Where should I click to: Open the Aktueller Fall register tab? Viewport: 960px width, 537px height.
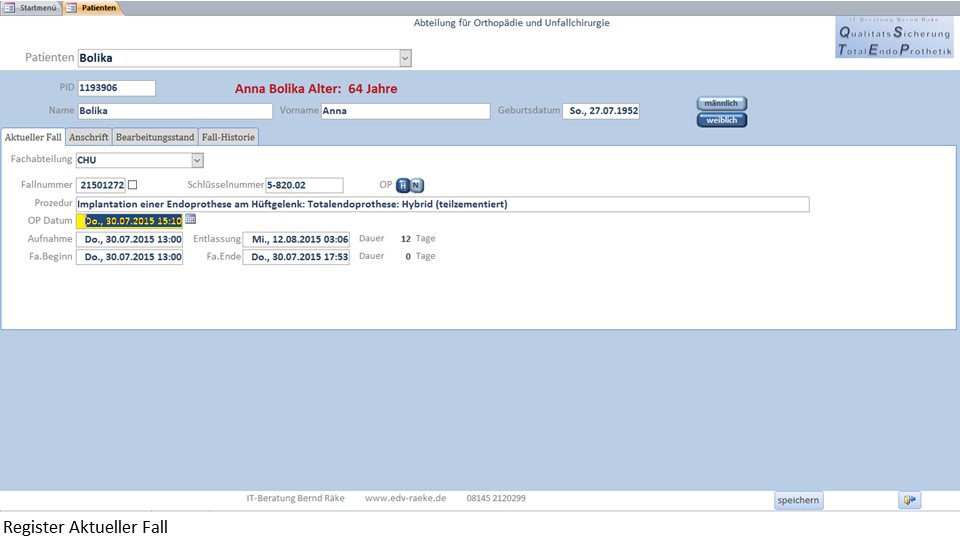33,137
